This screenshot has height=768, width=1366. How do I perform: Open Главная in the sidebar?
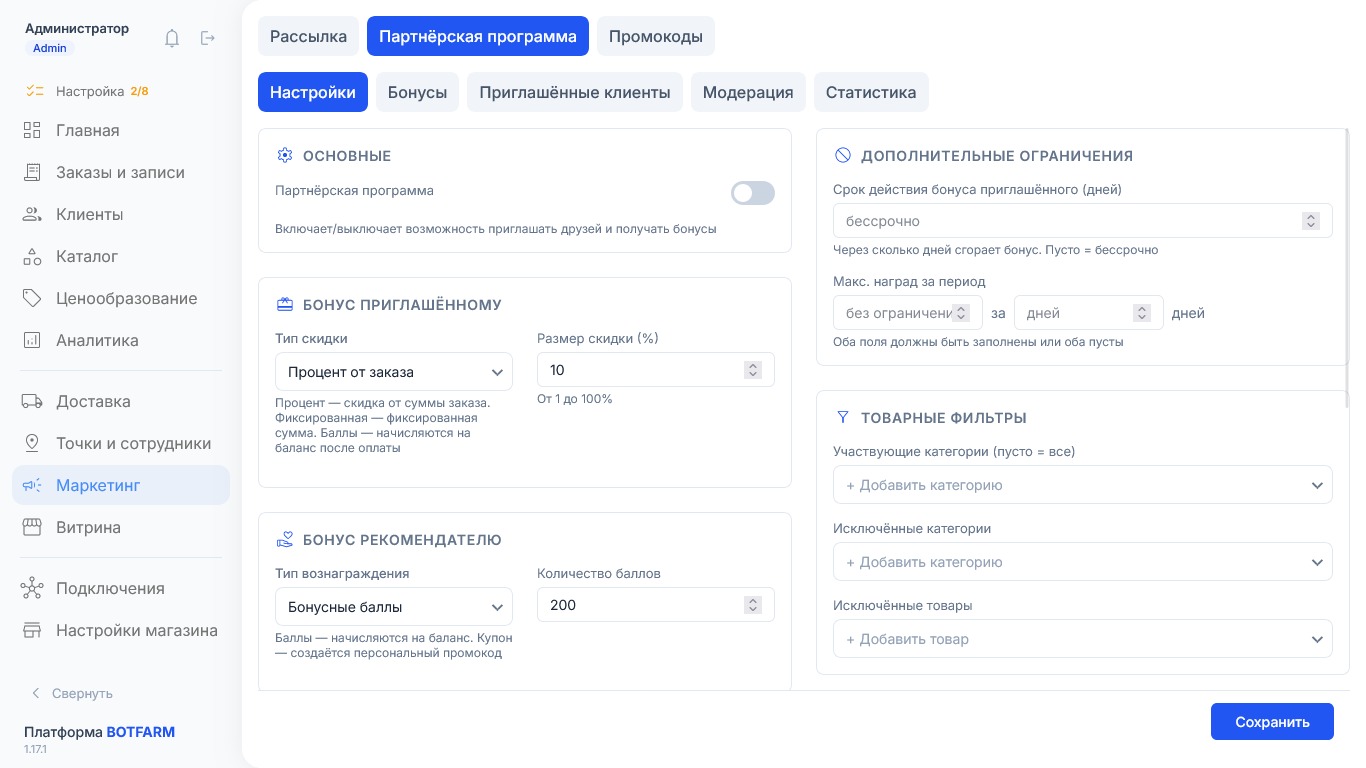121,130
